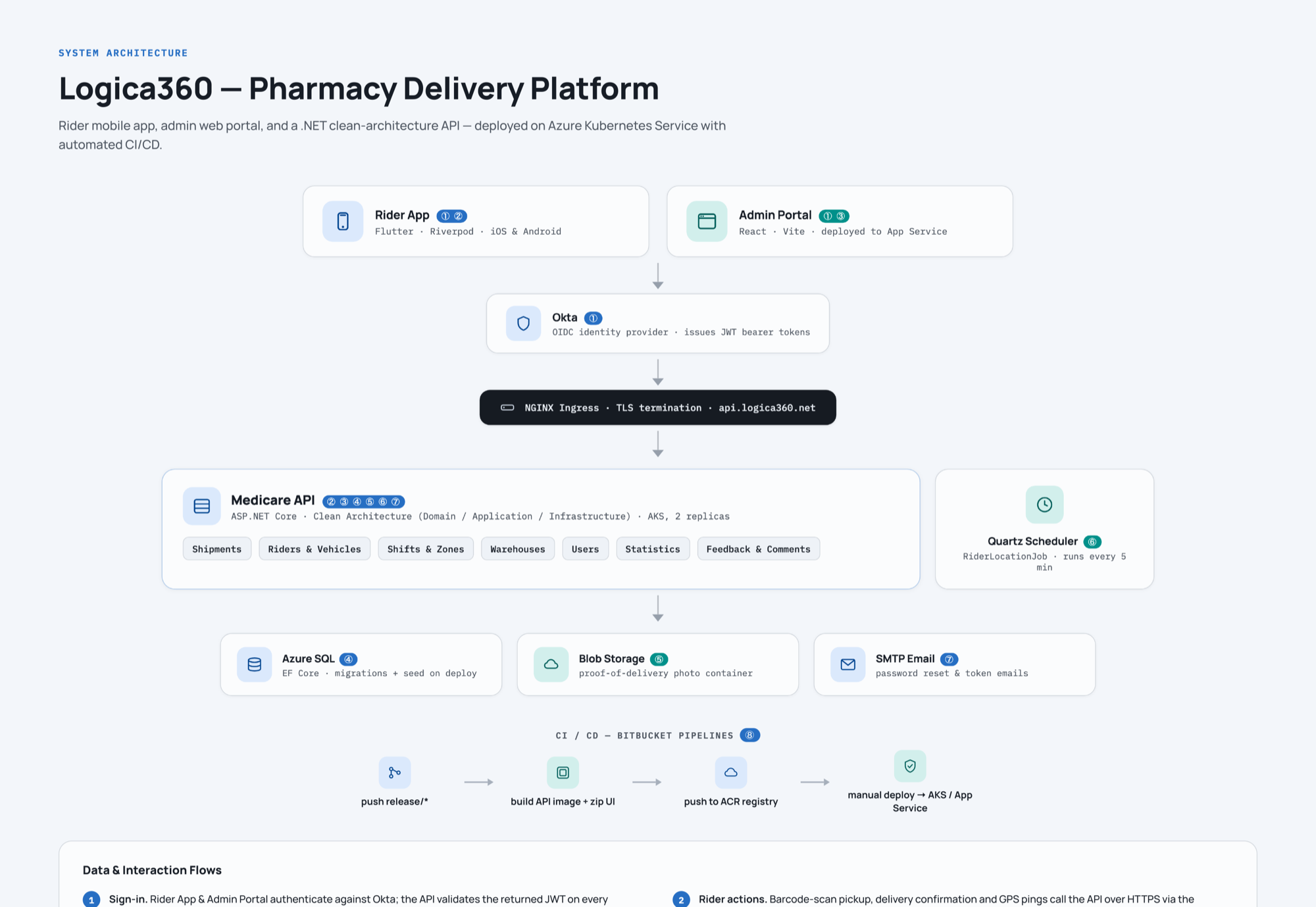The height and width of the screenshot is (907, 1316).
Task: Click the Admin Portal title
Action: (x=775, y=215)
